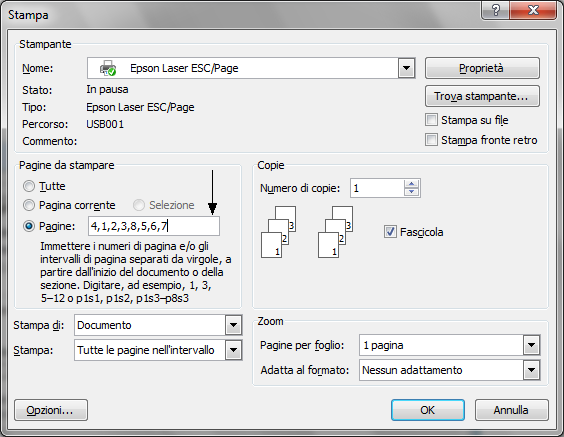Screen dimensions: 564x437
Task: Open the Pagine per foglio dropdown
Action: 531,345
